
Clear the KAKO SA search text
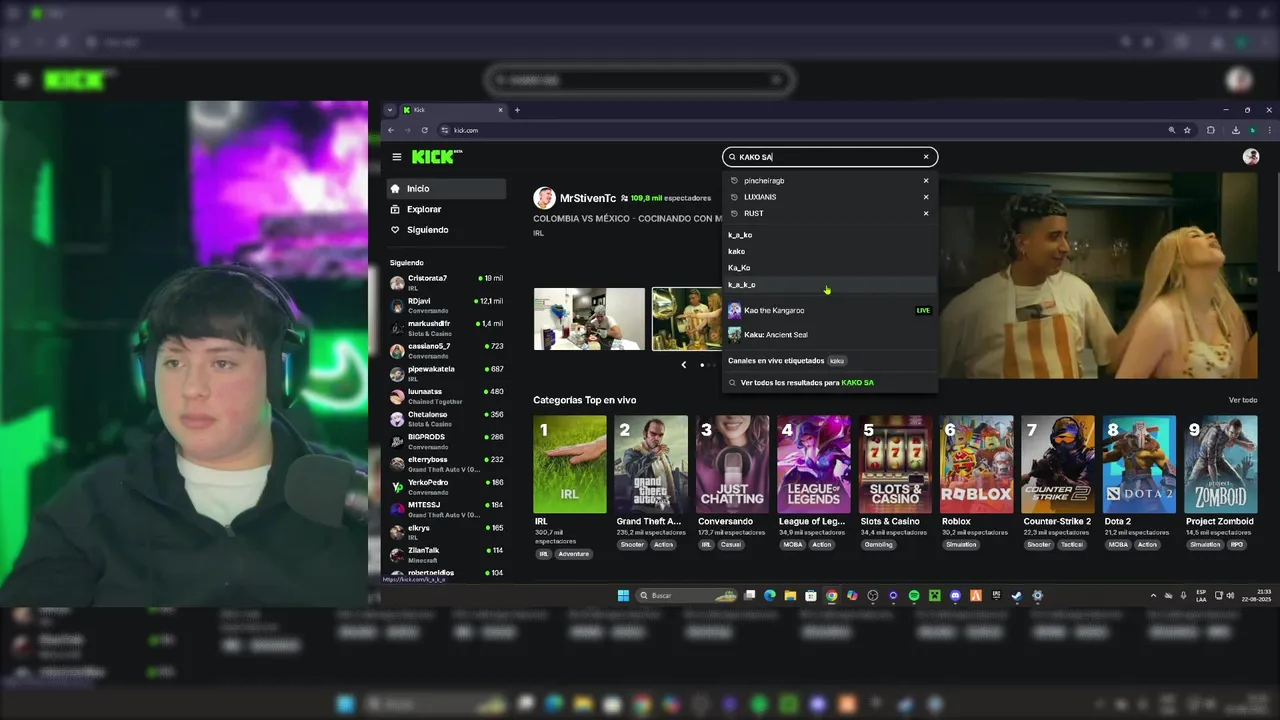(x=926, y=157)
